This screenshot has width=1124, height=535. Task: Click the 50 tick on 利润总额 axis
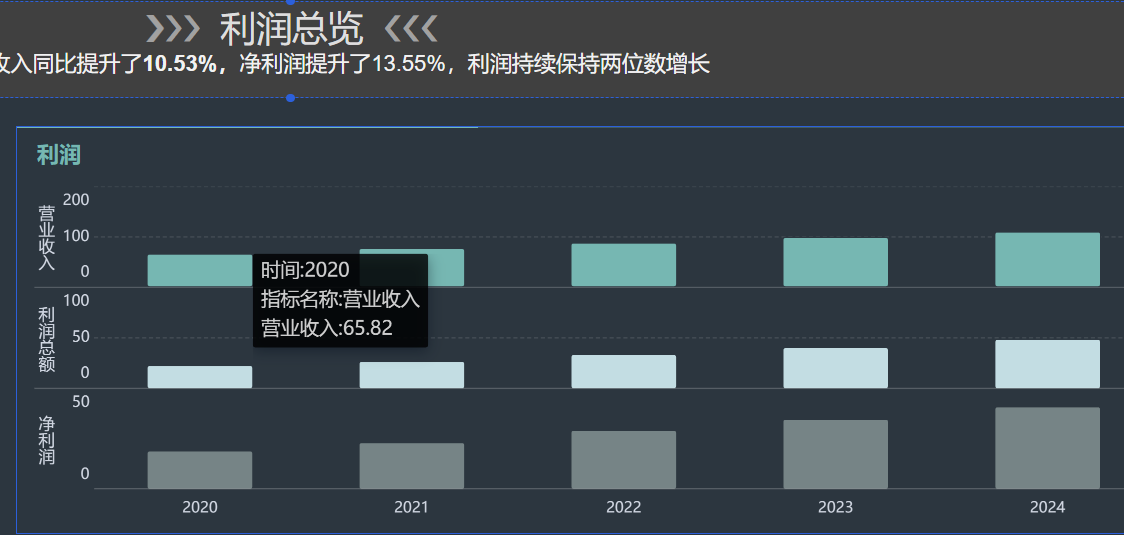pyautogui.click(x=80, y=336)
